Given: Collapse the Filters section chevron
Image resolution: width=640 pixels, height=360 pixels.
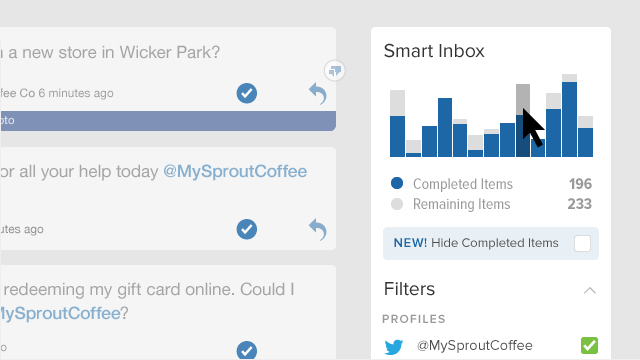Looking at the screenshot, I should pos(590,291).
